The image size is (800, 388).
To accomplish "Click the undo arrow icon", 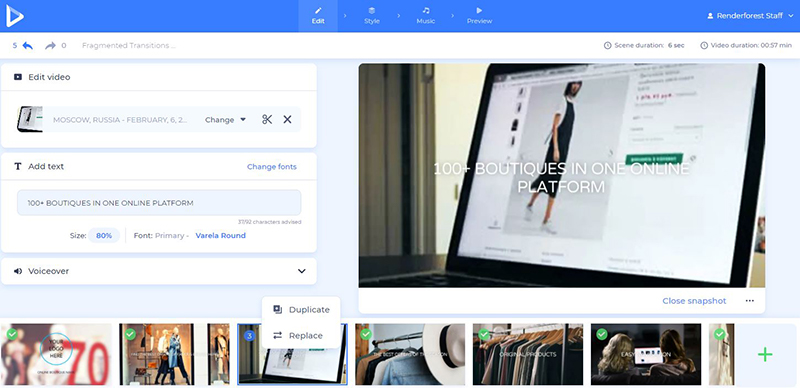I will tap(28, 45).
